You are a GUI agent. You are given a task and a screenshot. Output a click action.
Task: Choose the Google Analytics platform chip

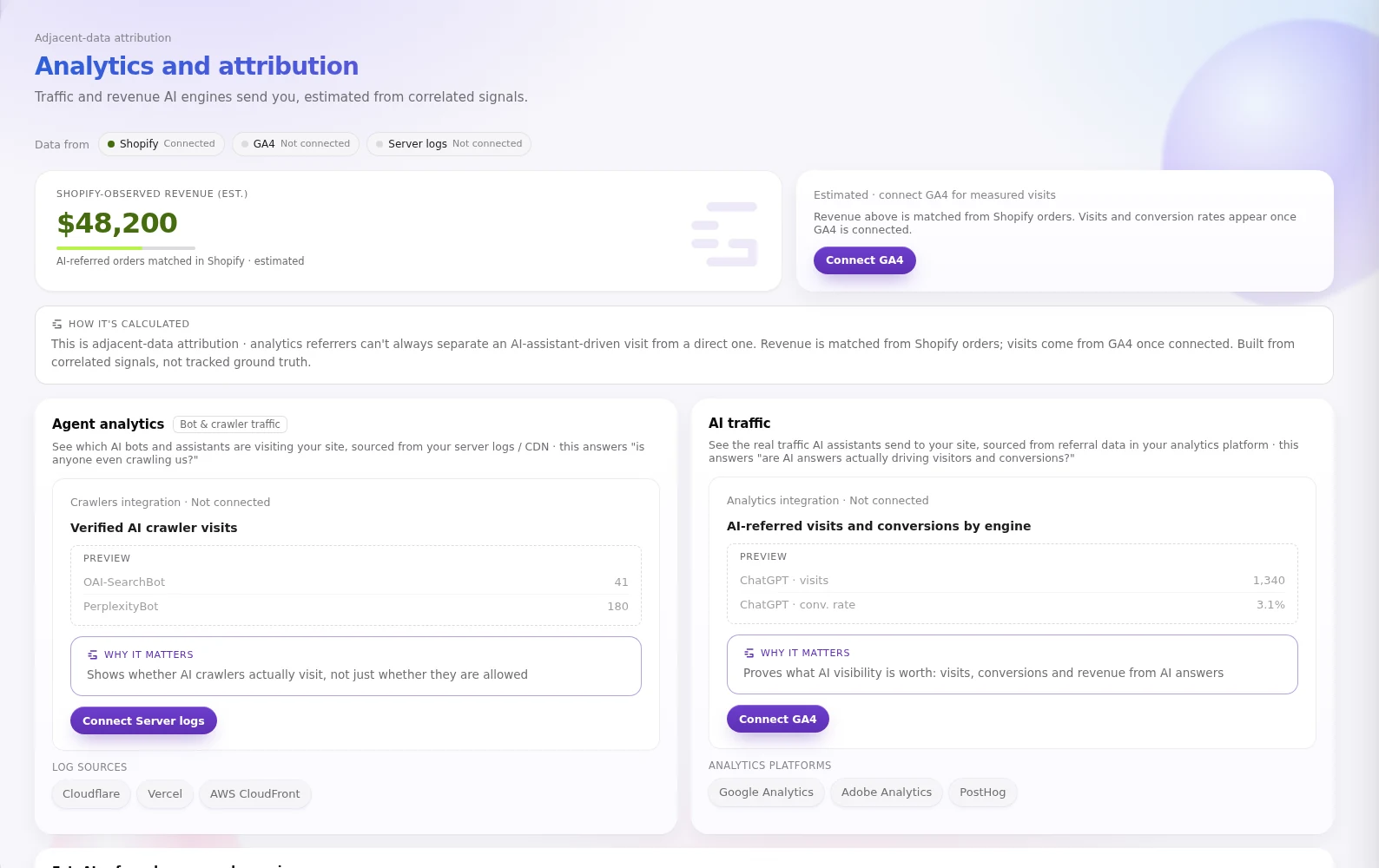766,792
